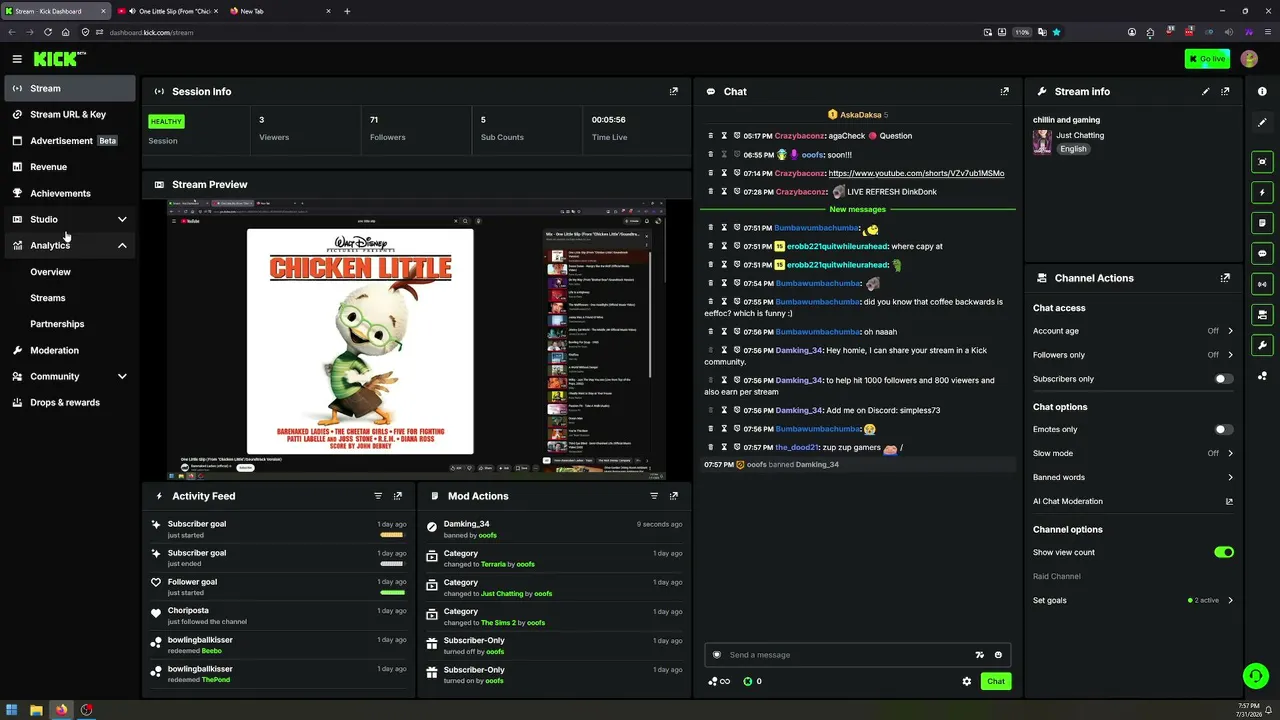Open chat settings gear

(967, 681)
